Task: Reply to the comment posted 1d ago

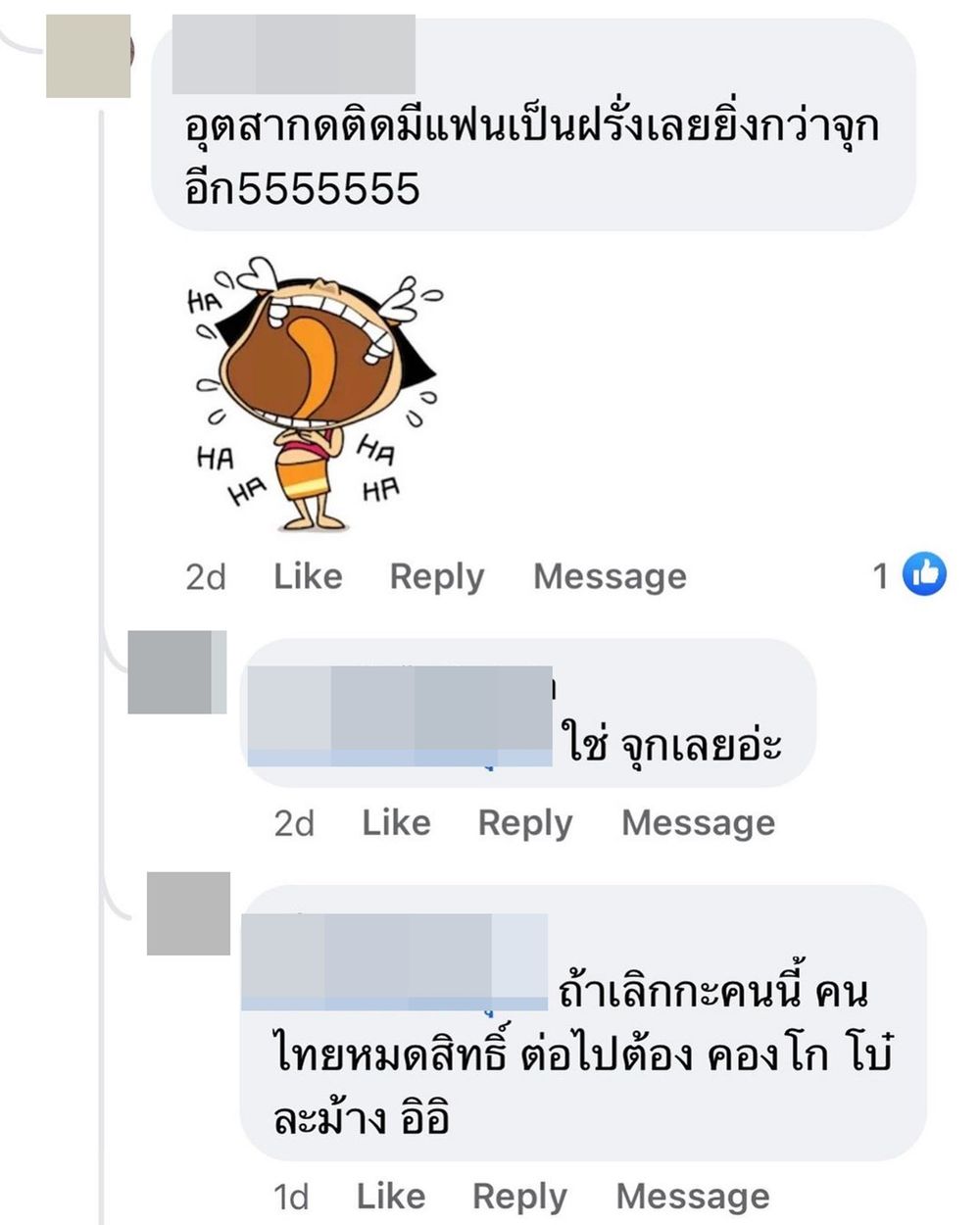Action: click(x=519, y=1197)
